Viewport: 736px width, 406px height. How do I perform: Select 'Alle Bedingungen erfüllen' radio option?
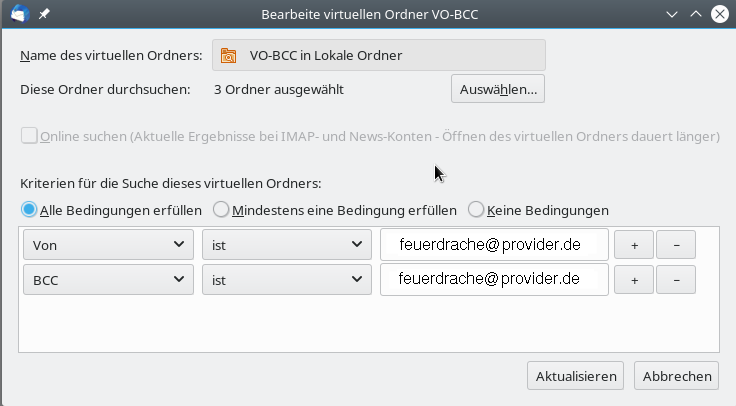click(x=29, y=210)
